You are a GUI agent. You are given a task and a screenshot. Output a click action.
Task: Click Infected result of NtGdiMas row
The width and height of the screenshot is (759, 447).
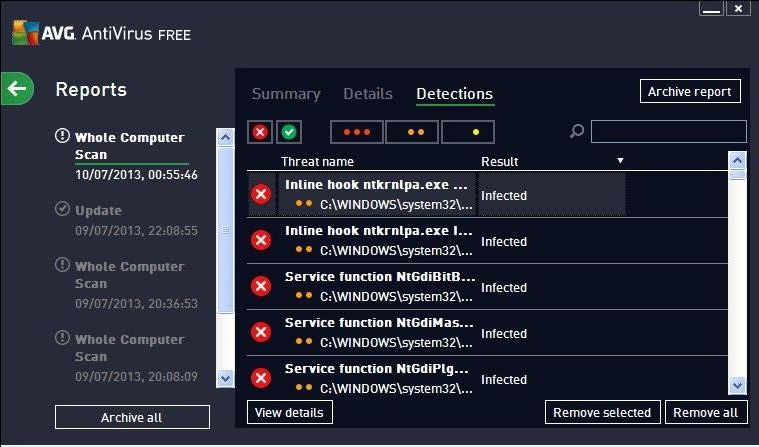coord(504,333)
